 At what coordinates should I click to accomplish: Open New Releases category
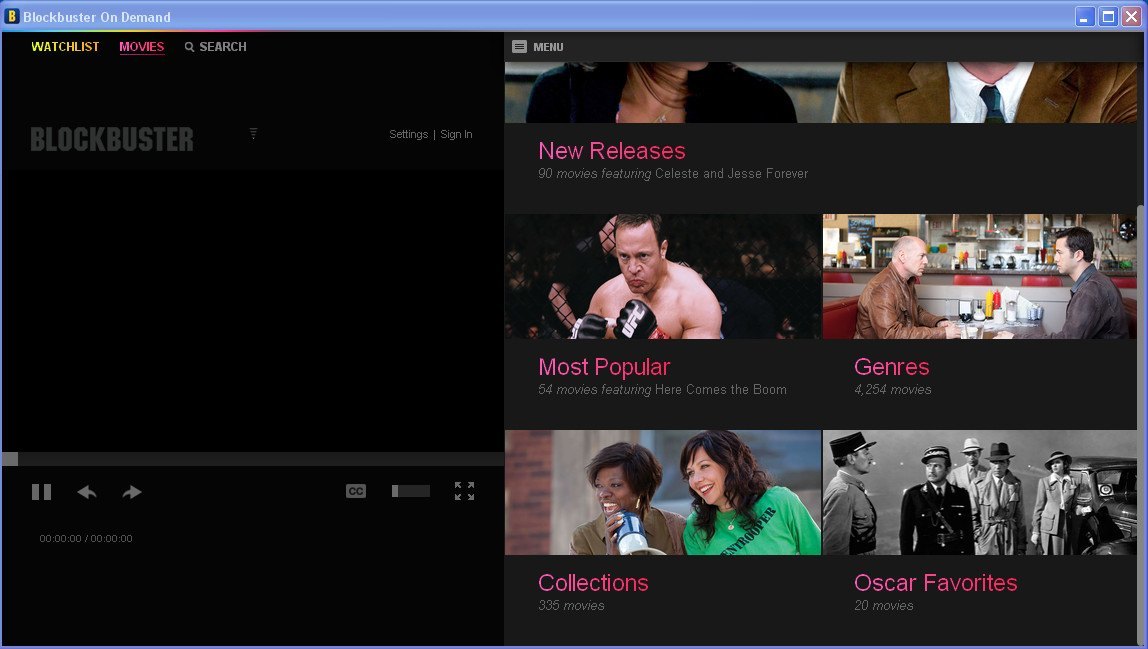coord(611,151)
